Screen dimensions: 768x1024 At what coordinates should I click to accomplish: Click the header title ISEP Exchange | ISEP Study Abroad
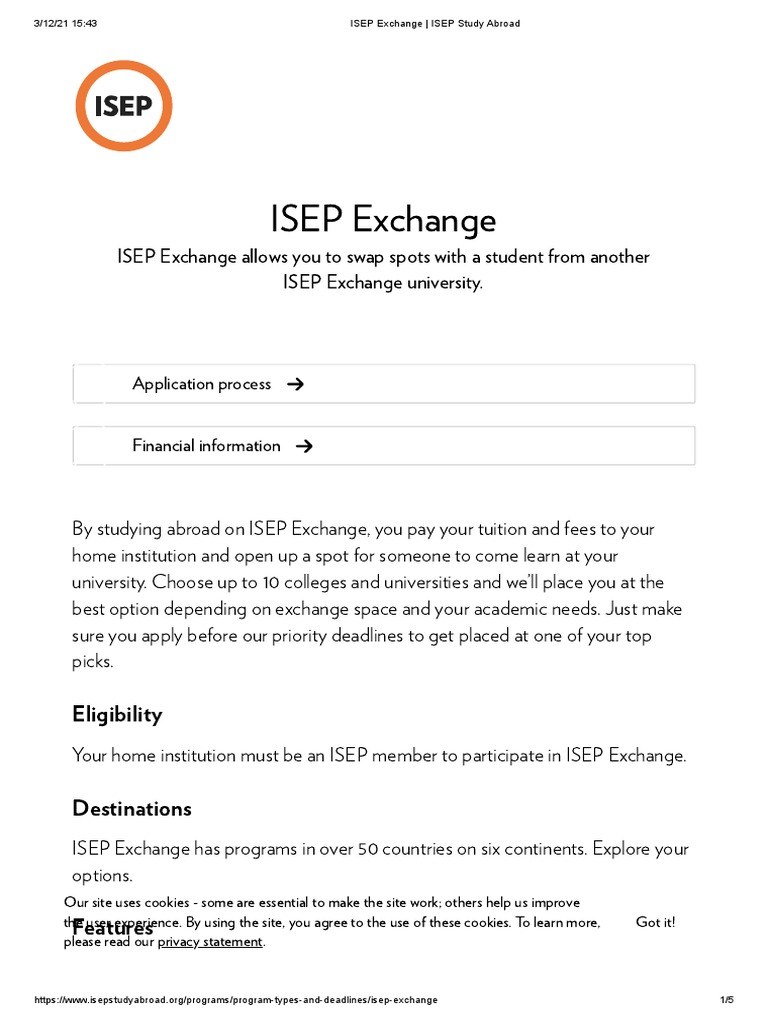point(432,24)
